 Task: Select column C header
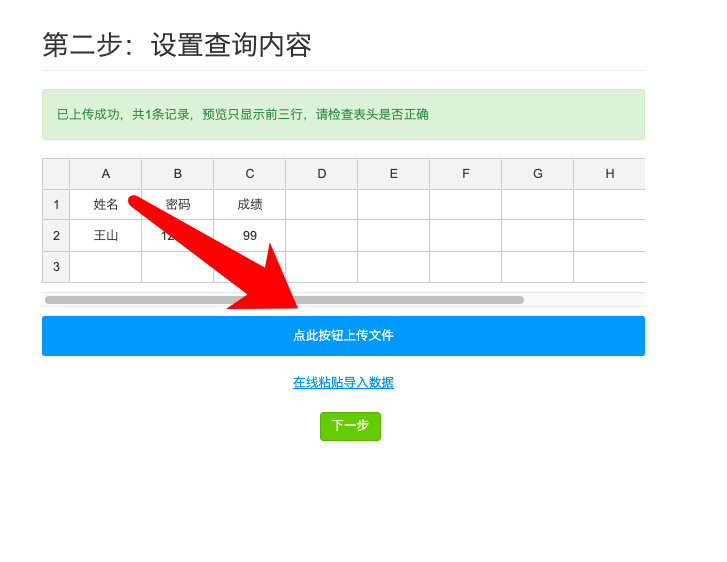249,174
